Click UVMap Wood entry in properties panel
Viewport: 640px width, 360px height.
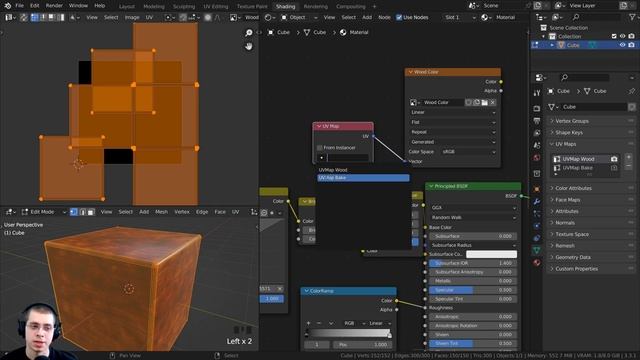pos(579,159)
